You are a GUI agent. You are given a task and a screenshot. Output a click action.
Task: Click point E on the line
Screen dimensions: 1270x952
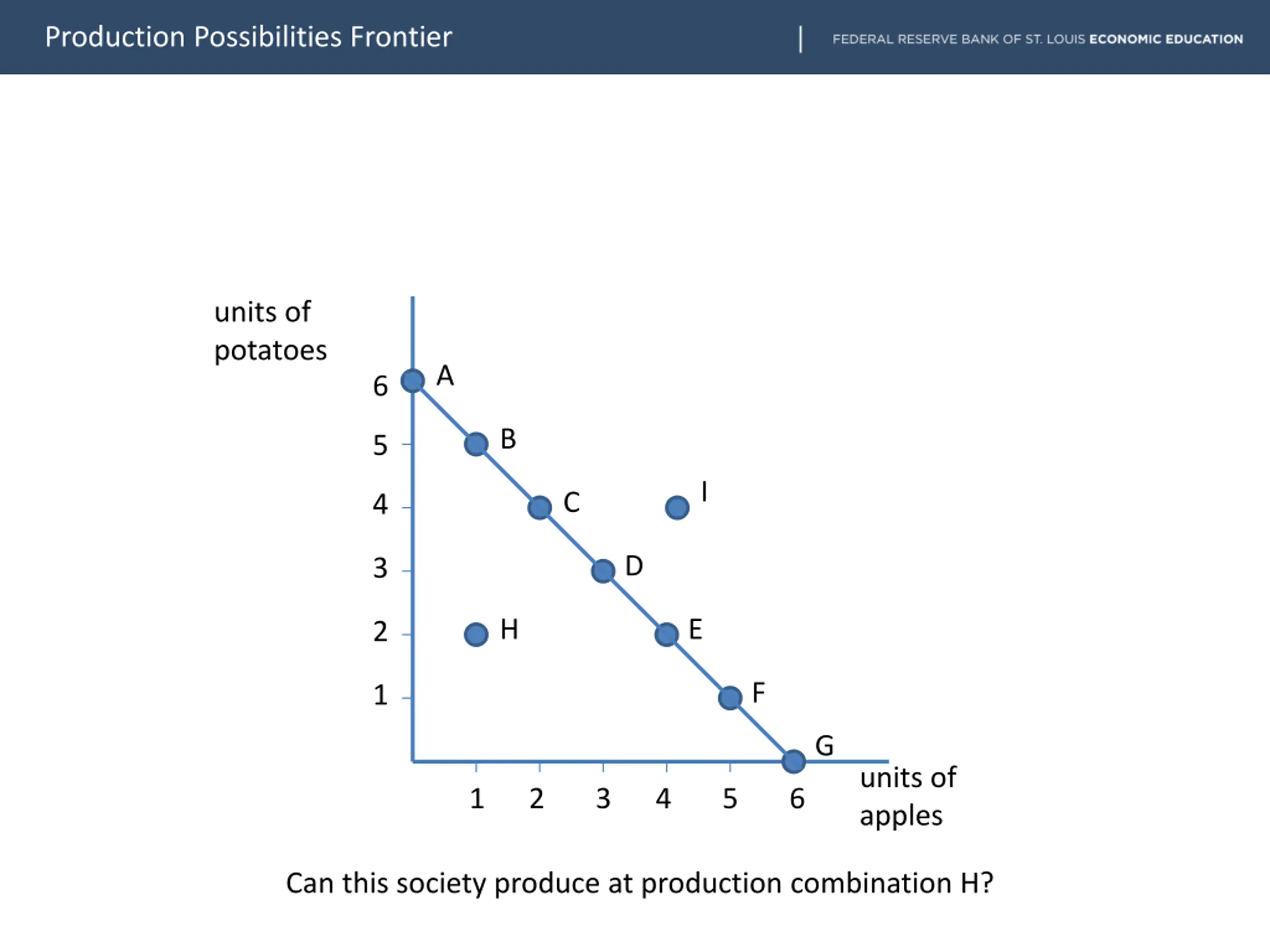(x=667, y=635)
